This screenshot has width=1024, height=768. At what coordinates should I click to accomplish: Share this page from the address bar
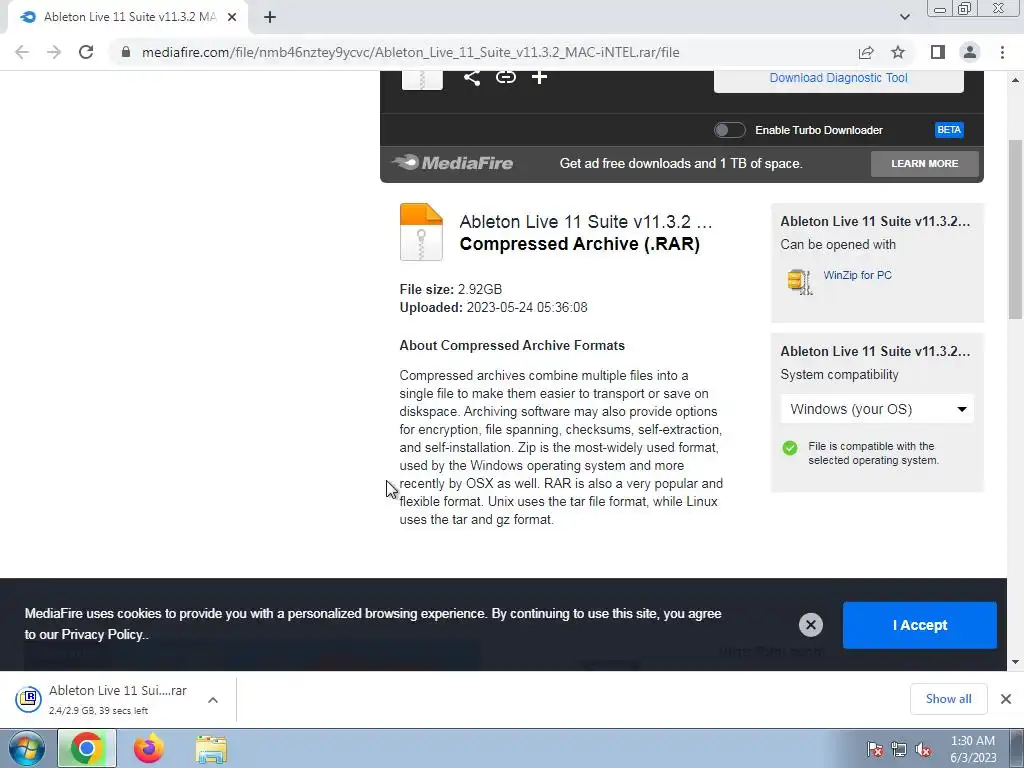point(866,52)
